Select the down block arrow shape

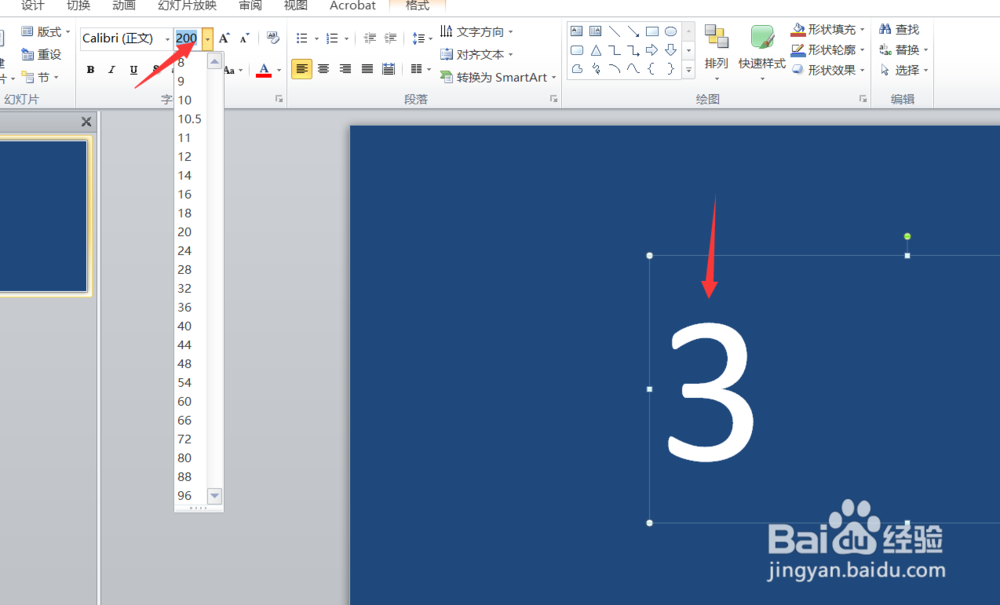tap(670, 50)
